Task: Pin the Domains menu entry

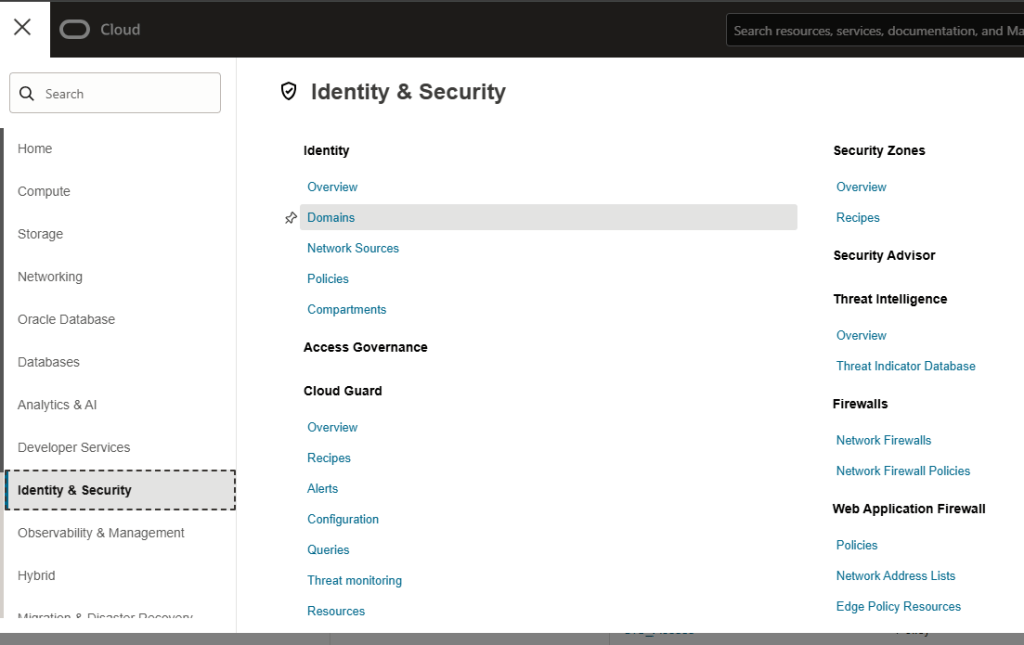Action: pos(290,218)
